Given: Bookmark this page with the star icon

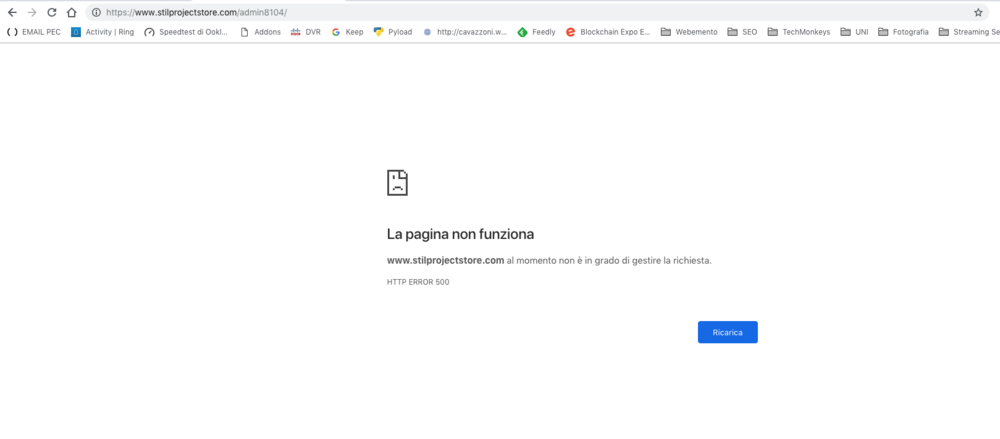Looking at the screenshot, I should [978, 12].
